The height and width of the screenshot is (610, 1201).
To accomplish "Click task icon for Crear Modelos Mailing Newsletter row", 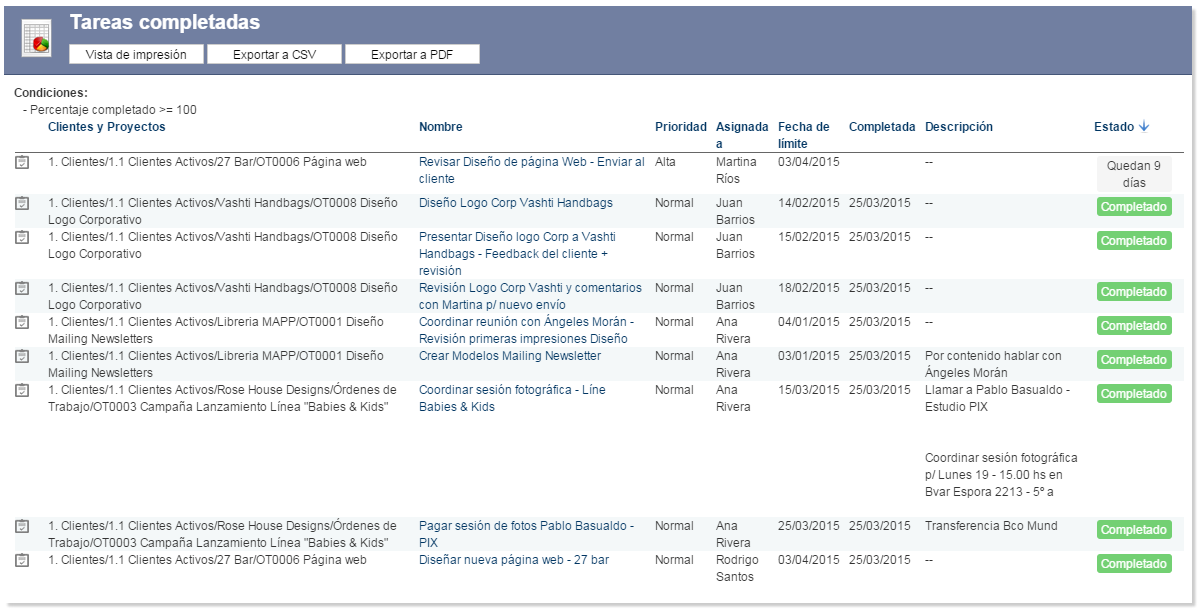I will (x=22, y=356).
